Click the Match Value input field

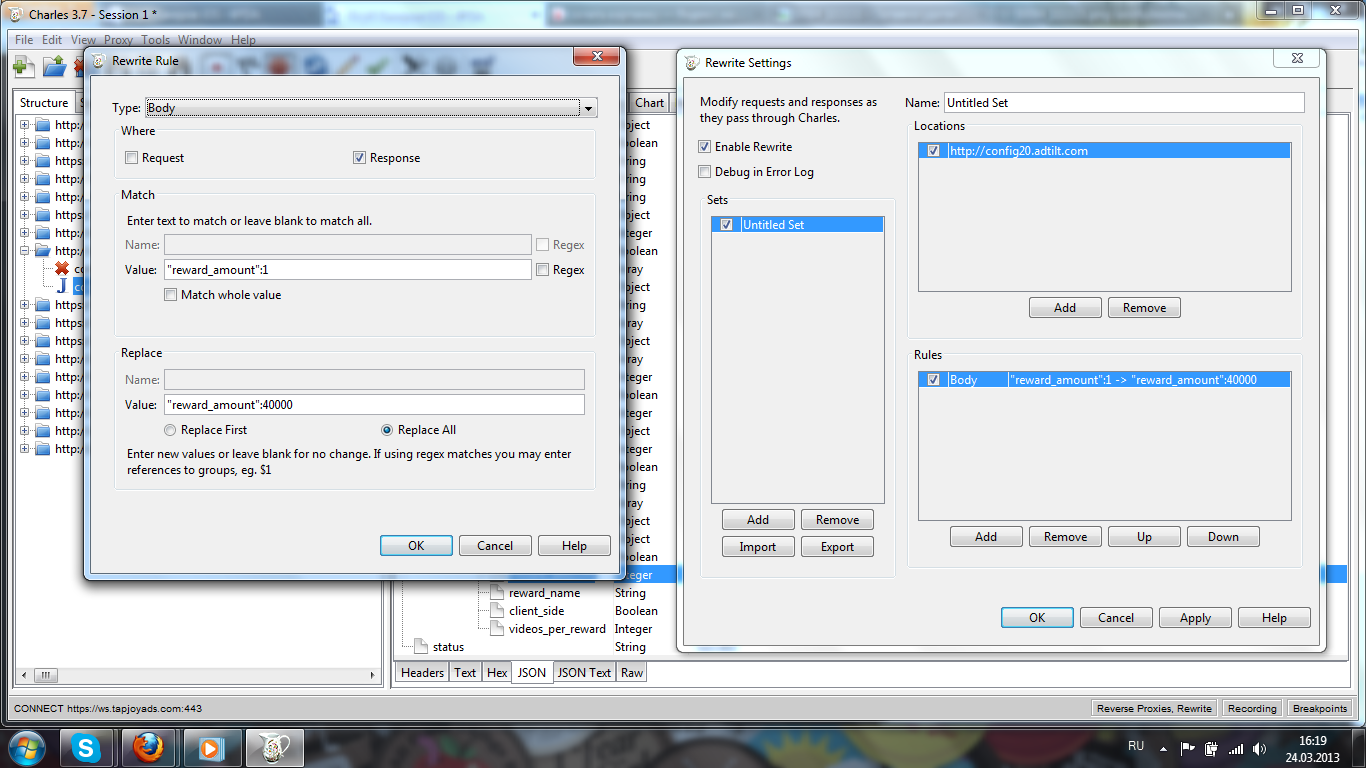click(x=348, y=270)
